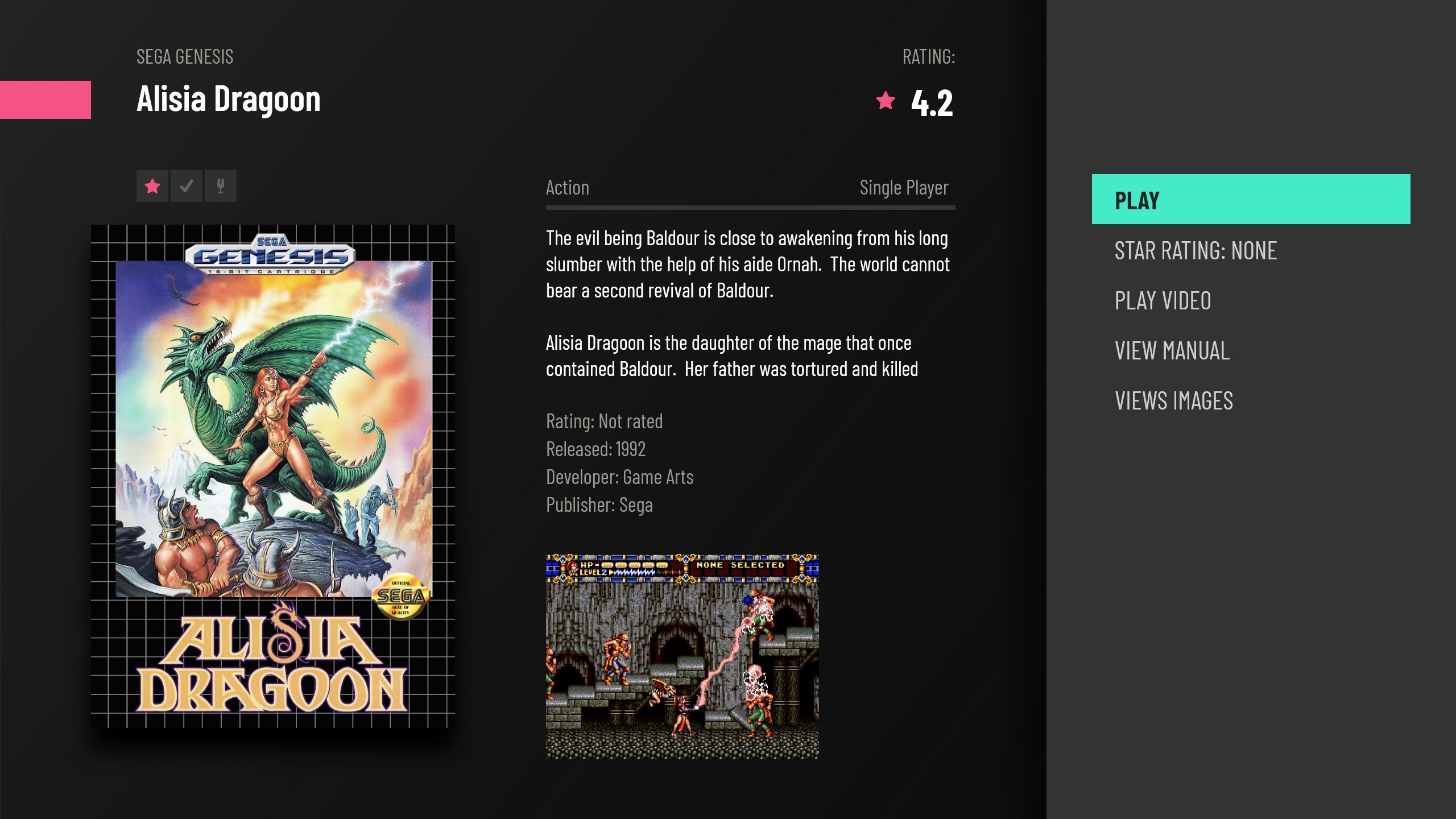This screenshot has height=819, width=1456.
Task: Click the 'Developer: Game Arts' line
Action: [619, 477]
